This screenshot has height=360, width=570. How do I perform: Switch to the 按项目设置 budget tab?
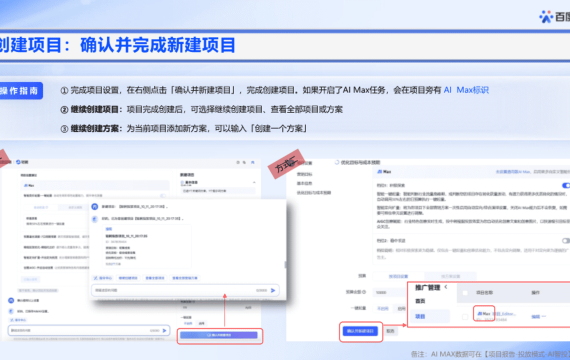(398, 276)
